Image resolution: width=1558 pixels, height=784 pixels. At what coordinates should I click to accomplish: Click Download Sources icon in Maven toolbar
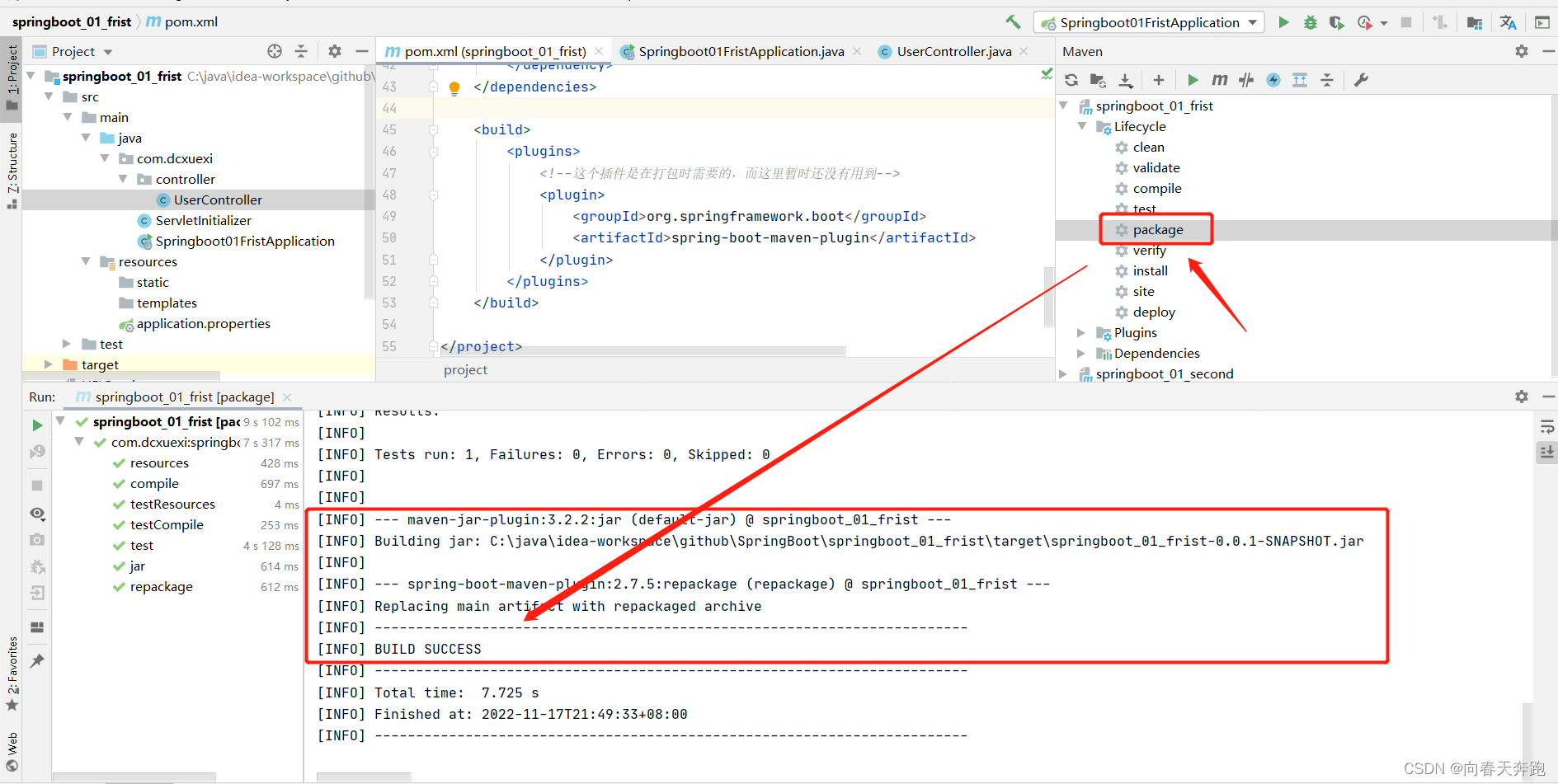pyautogui.click(x=1125, y=80)
